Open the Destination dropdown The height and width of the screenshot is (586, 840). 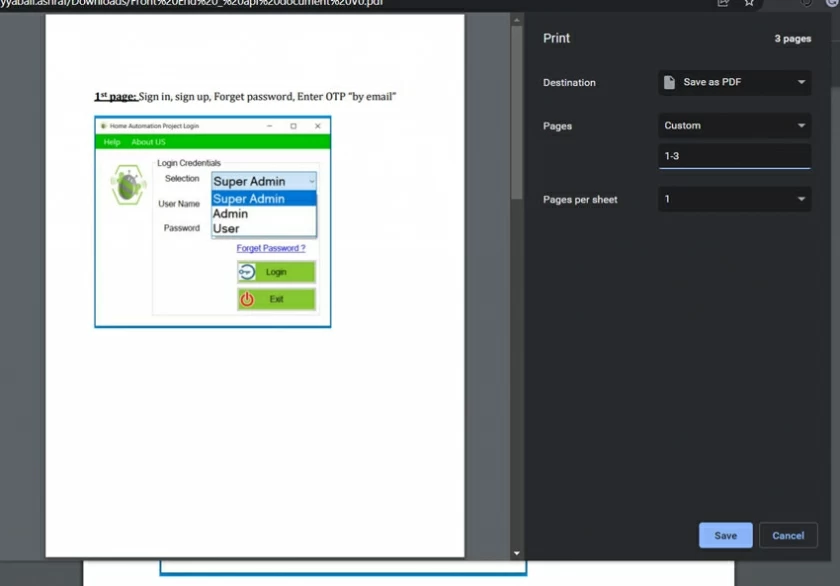tap(735, 82)
